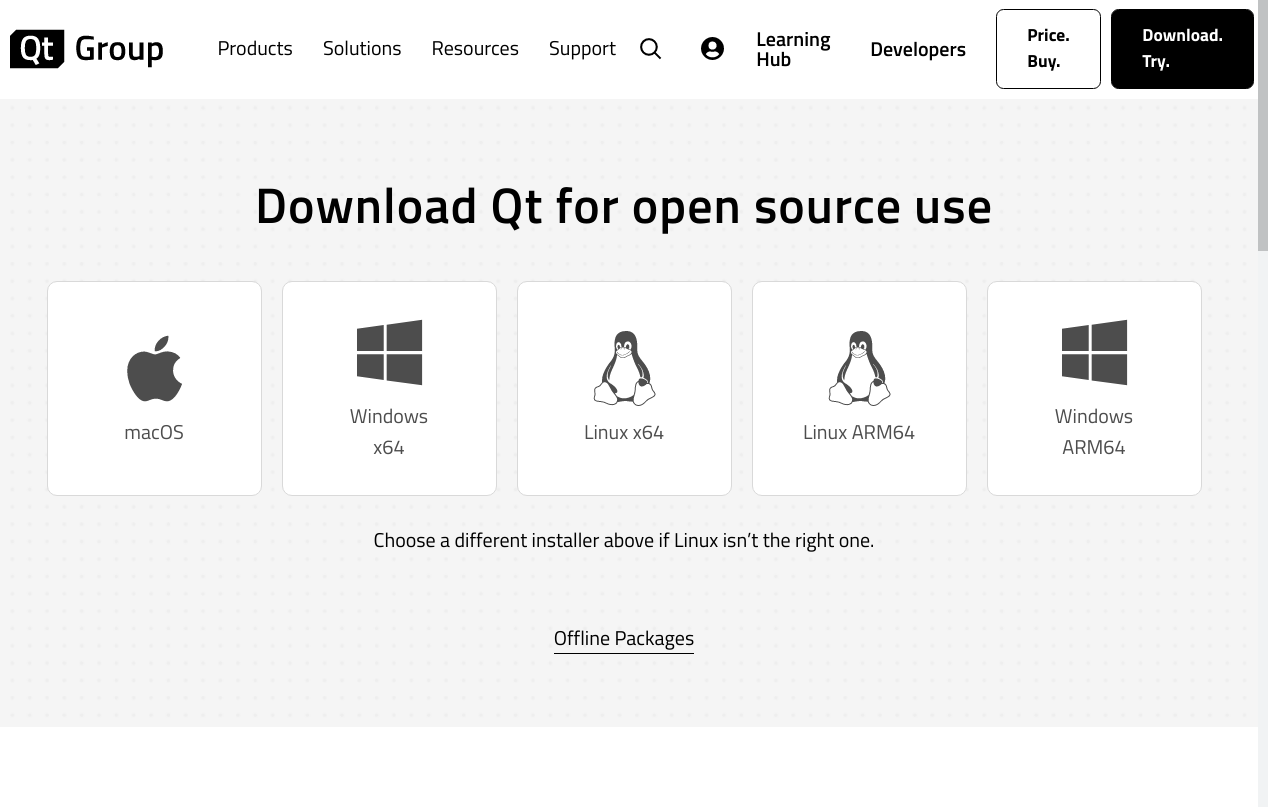Click the 'Choose a different installer above' text
Screen dimensions: 1268x807
624,540
